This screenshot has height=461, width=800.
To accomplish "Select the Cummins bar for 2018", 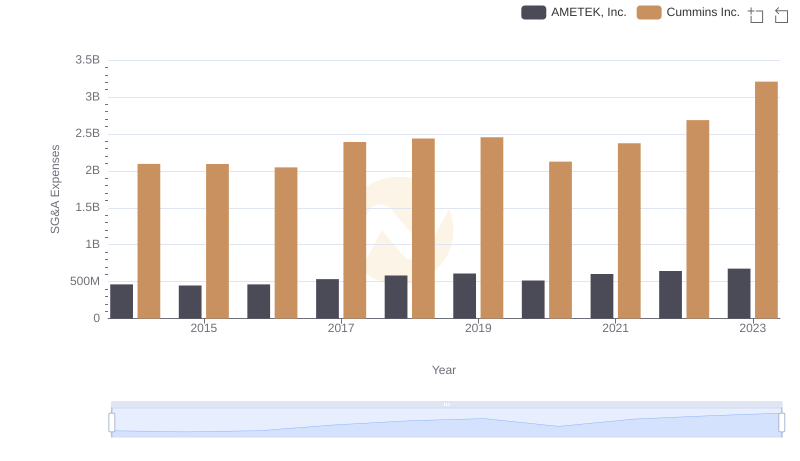I will pyautogui.click(x=423, y=228).
